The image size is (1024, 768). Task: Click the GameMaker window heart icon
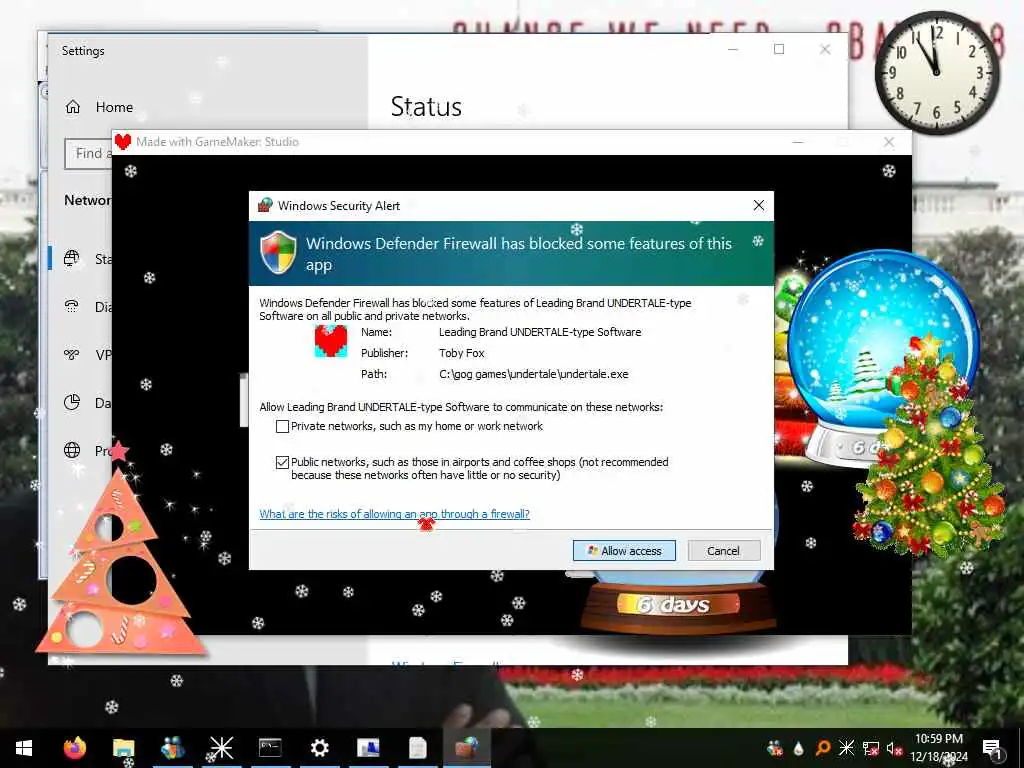point(123,142)
